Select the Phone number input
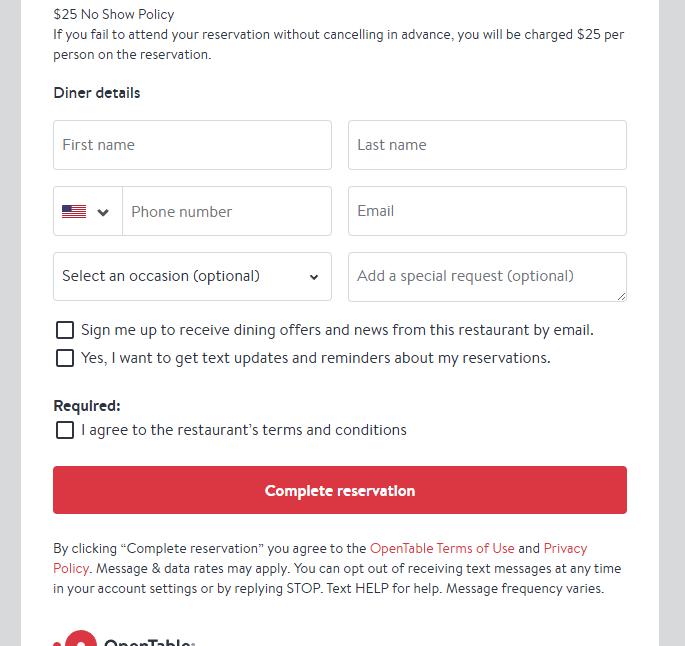The height and width of the screenshot is (646, 685). point(227,212)
